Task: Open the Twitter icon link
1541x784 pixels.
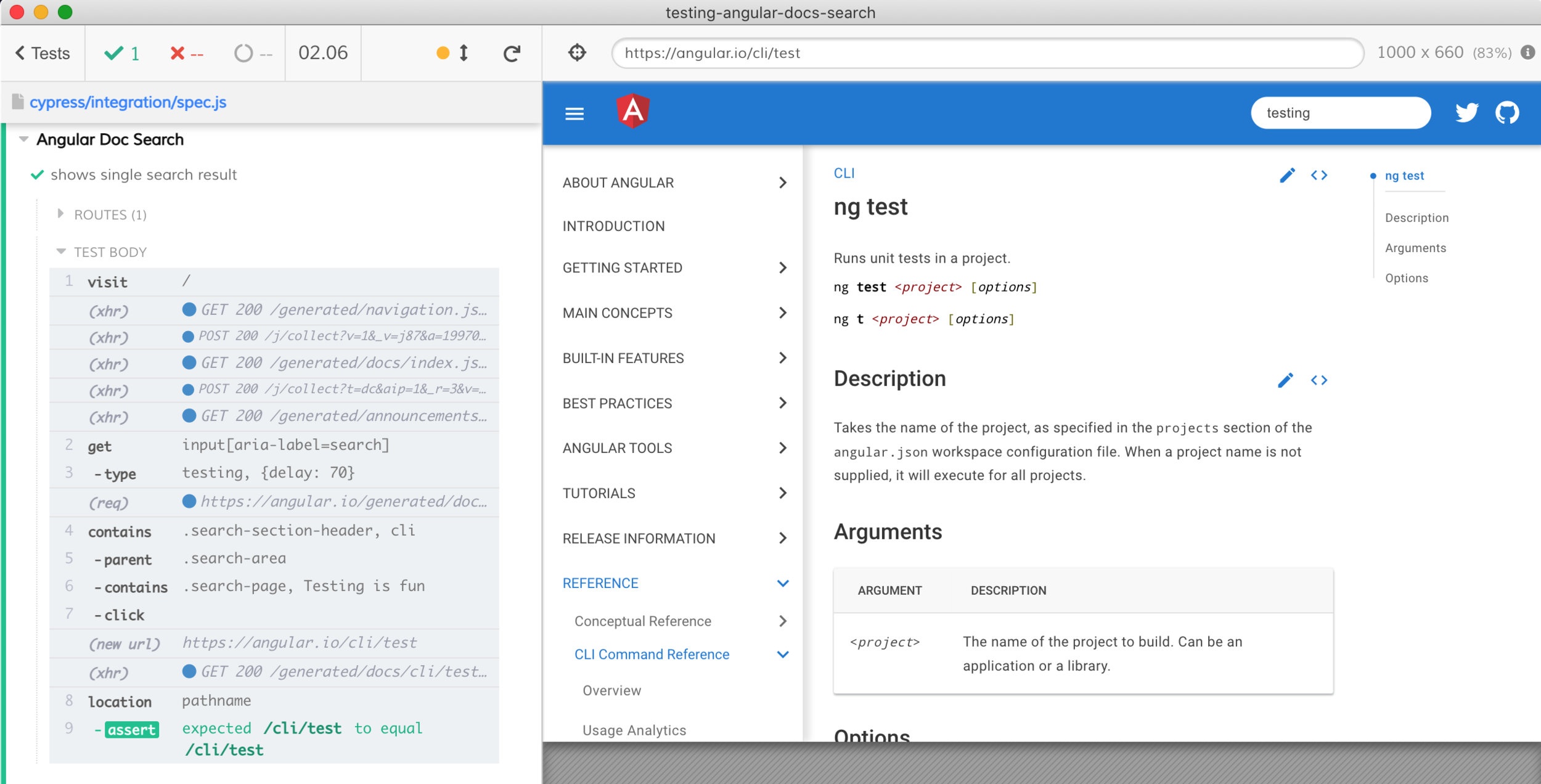Action: pyautogui.click(x=1466, y=113)
